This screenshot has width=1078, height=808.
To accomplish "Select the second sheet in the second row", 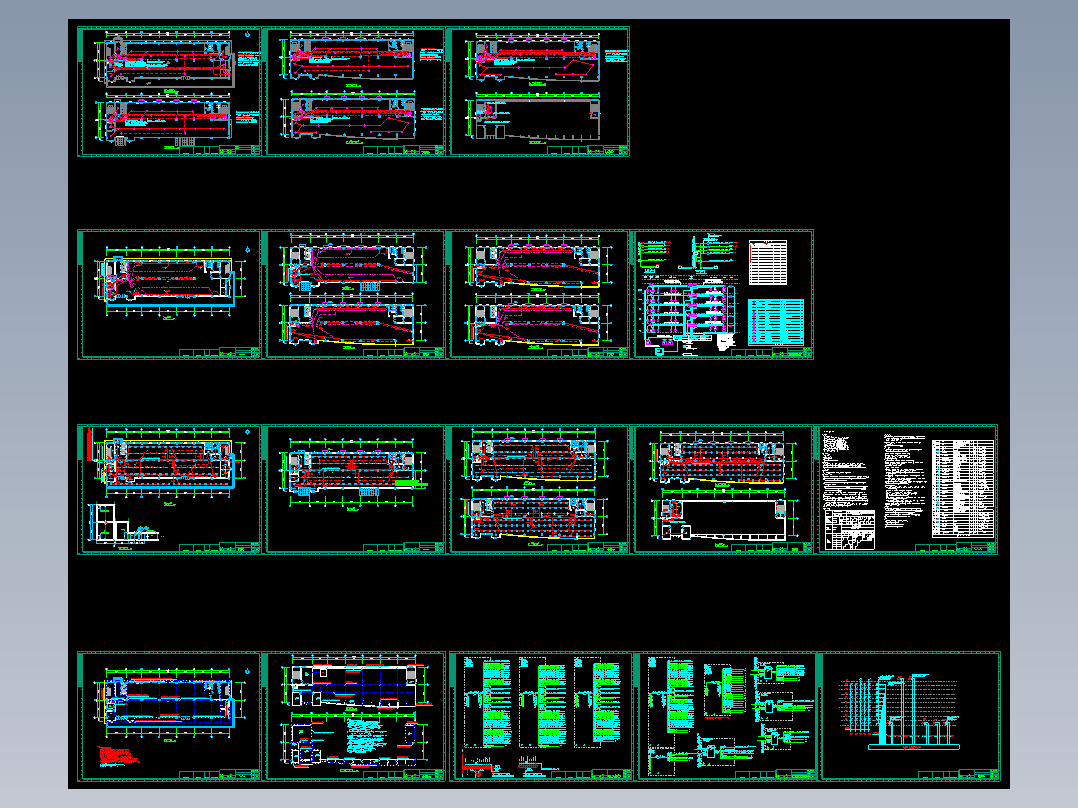I will pyautogui.click(x=353, y=294).
